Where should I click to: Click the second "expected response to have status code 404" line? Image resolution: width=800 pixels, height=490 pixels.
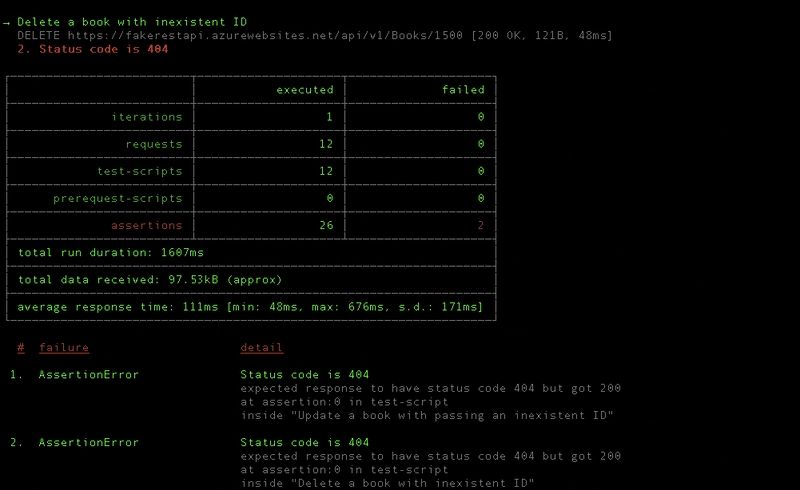(x=431, y=456)
